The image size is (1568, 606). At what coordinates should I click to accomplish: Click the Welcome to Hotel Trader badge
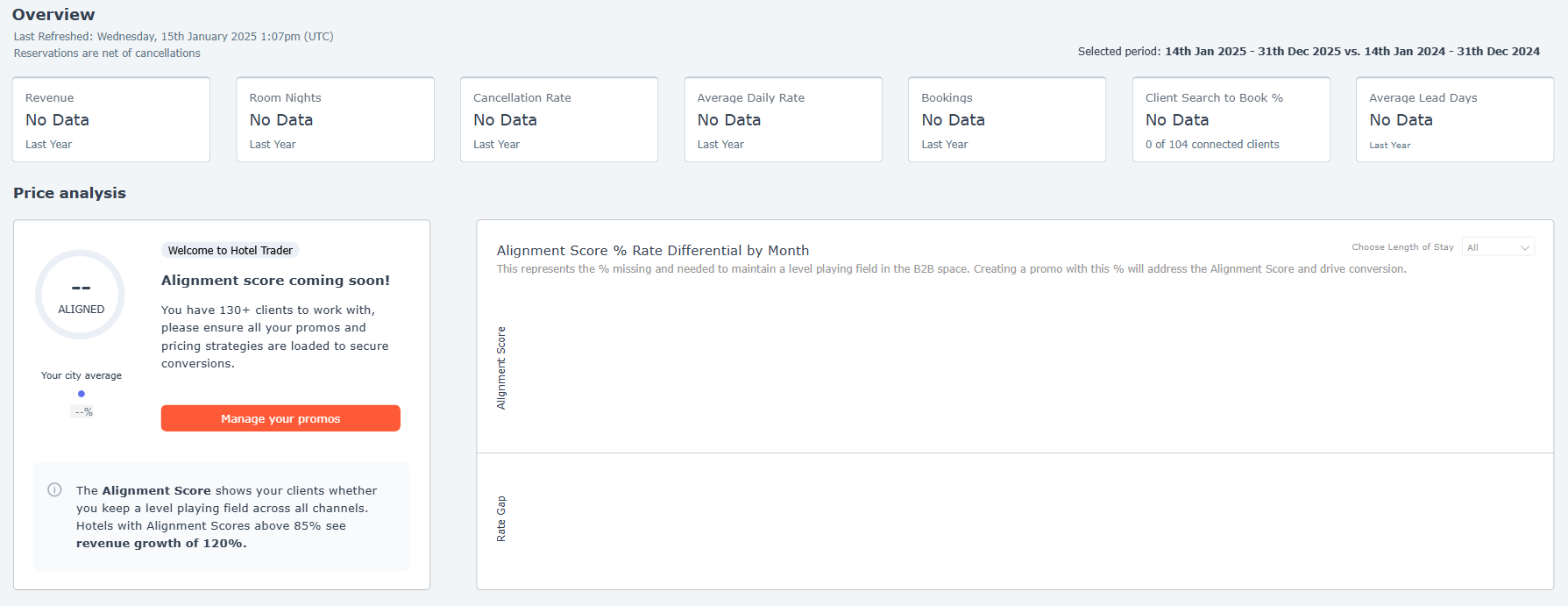pyautogui.click(x=231, y=250)
